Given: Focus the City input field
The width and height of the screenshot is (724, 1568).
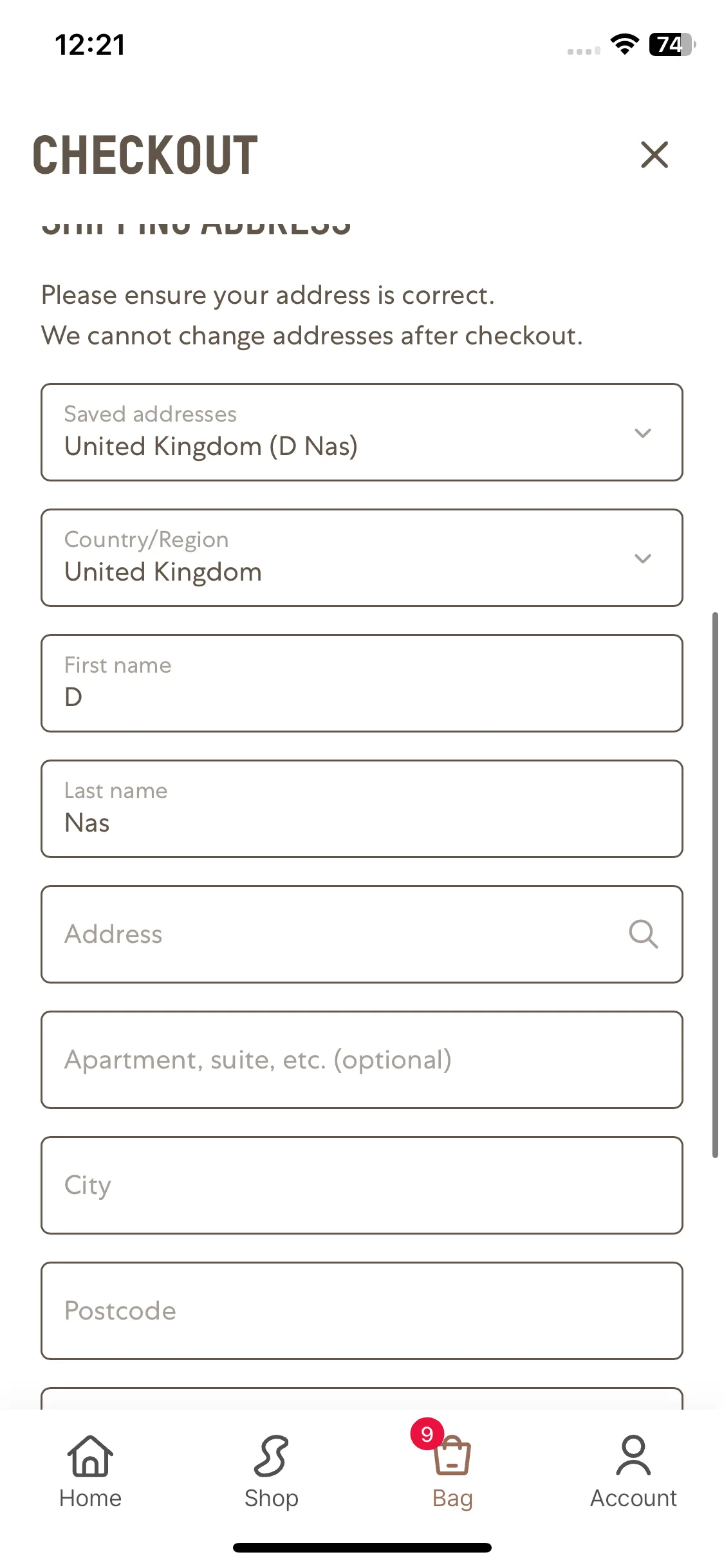Looking at the screenshot, I should click(x=362, y=1186).
